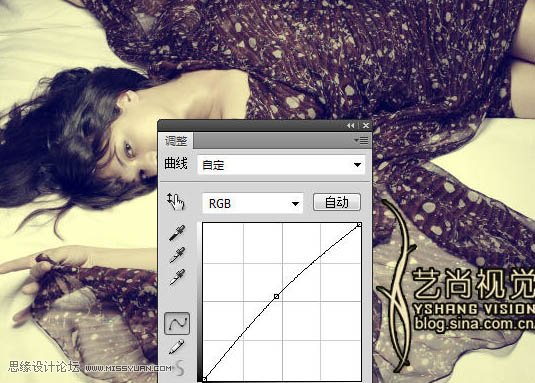Switch to the 调整 adjustments tab
The image size is (535, 383).
pyautogui.click(x=176, y=141)
